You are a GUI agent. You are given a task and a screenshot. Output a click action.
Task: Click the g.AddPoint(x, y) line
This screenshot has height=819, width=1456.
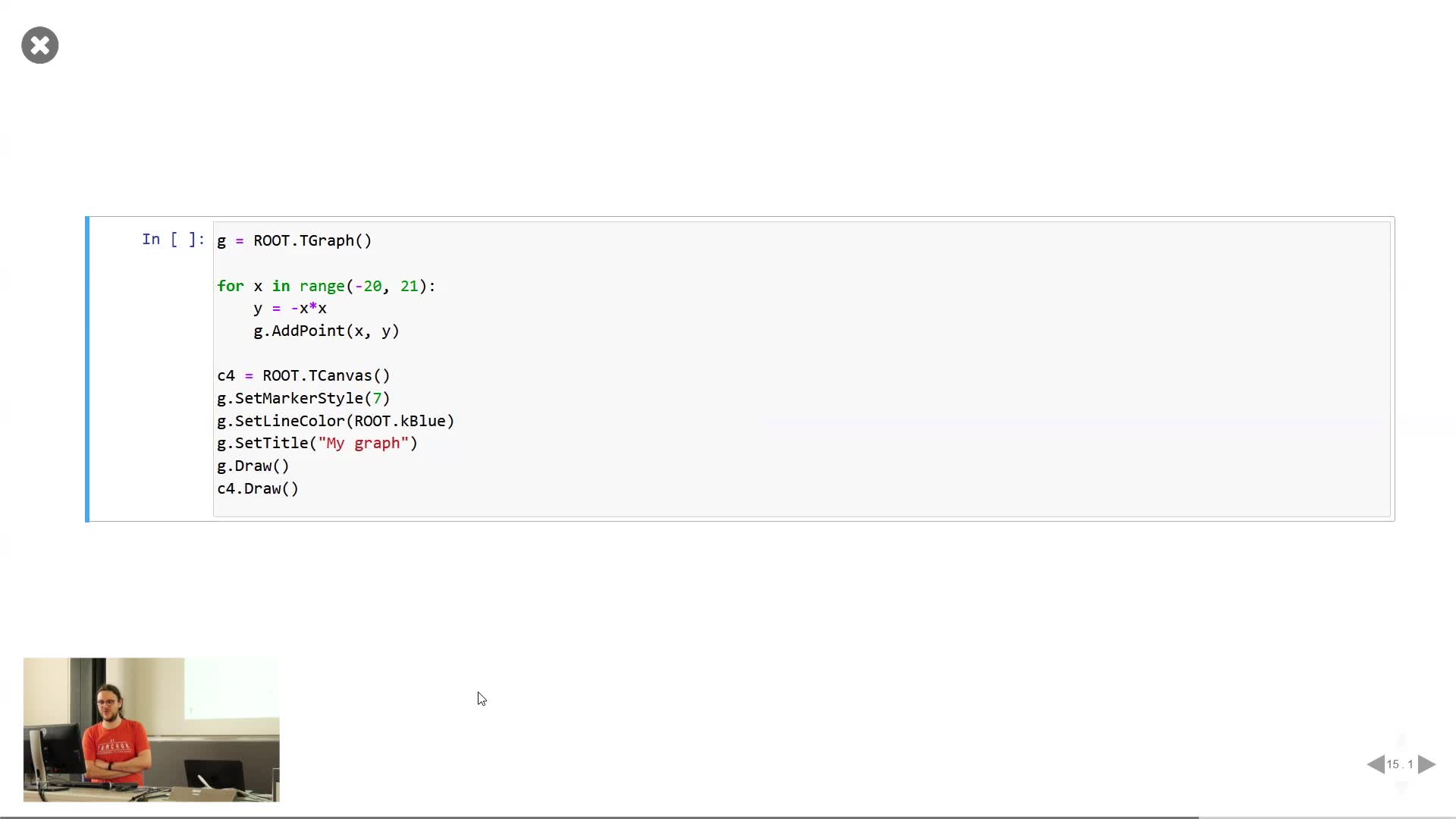tap(326, 331)
